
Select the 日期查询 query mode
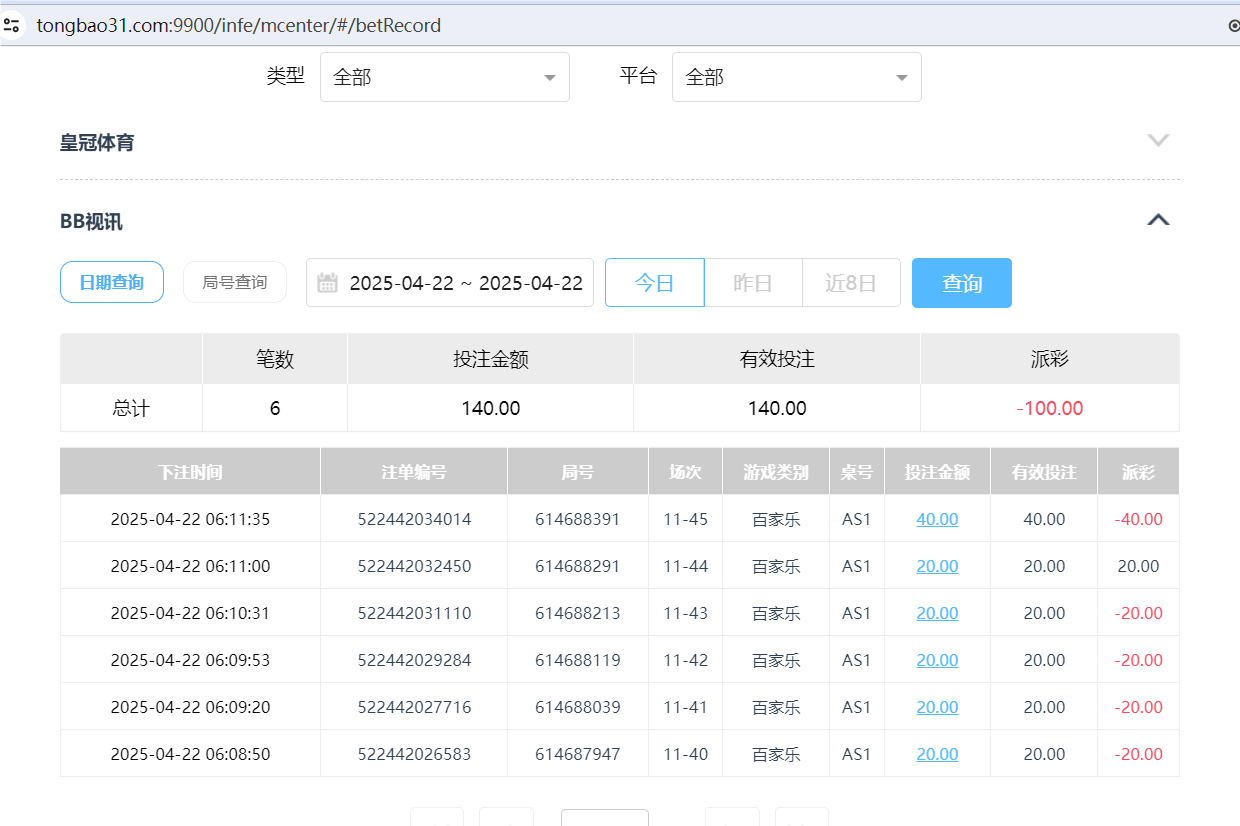[x=111, y=282]
